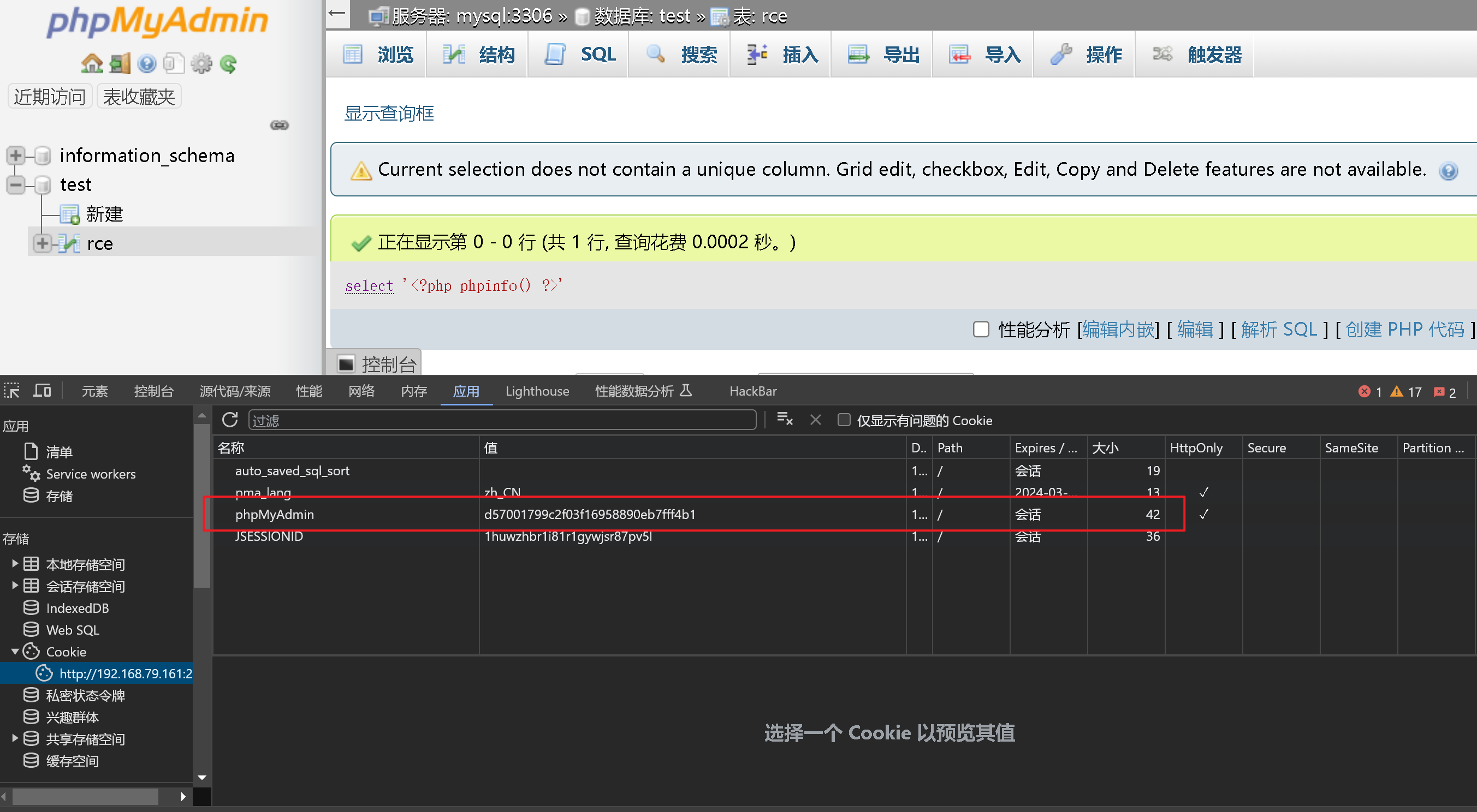Switch to 网络 DevTools tab
The width and height of the screenshot is (1477, 812).
pos(361,391)
